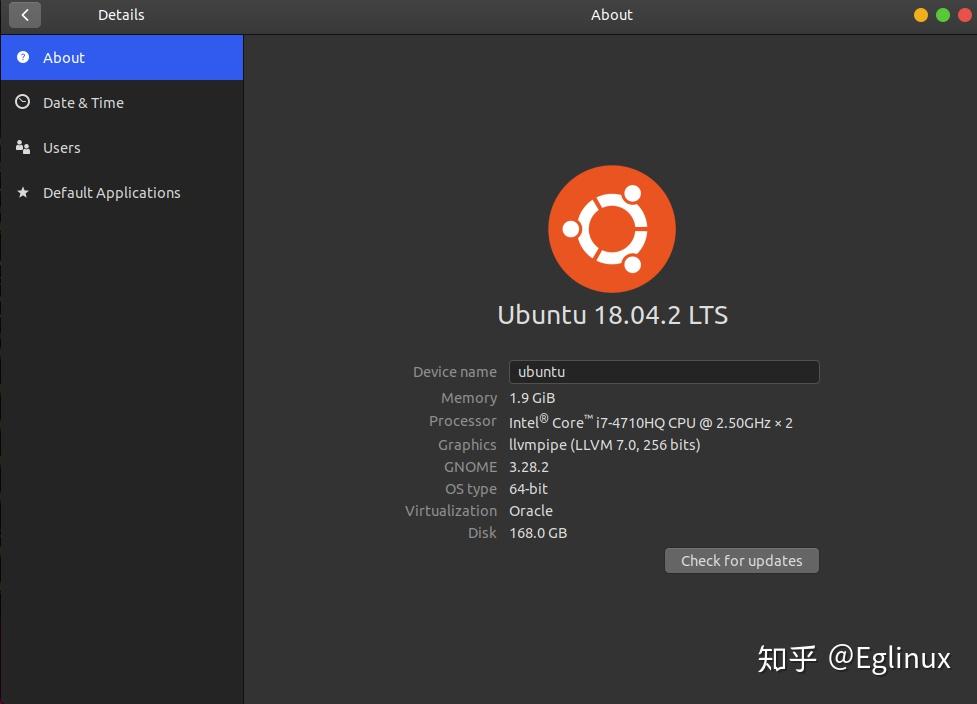Click the back arrow in the header bar

pos(24,15)
